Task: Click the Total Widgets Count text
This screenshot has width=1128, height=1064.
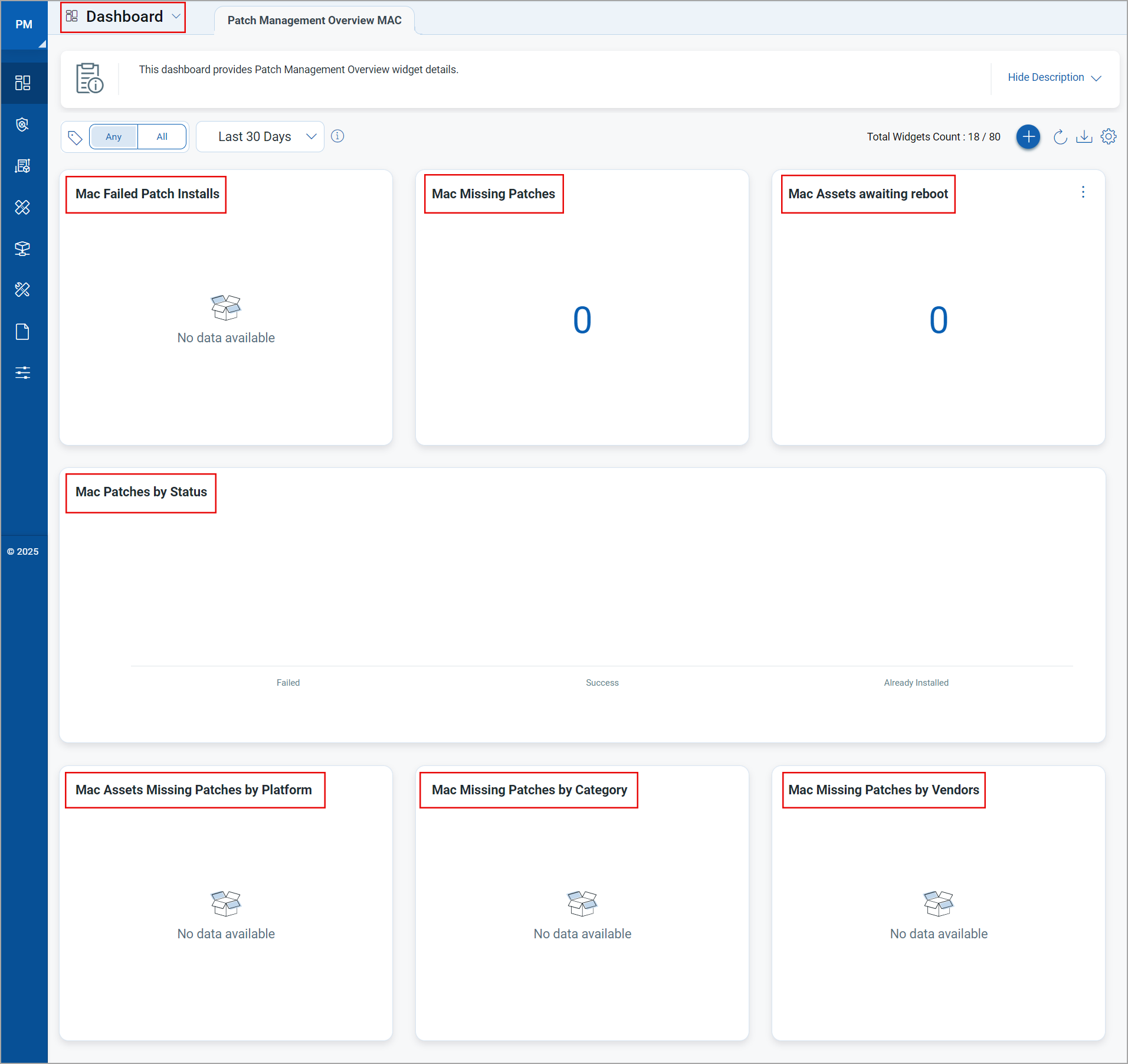Action: tap(933, 137)
